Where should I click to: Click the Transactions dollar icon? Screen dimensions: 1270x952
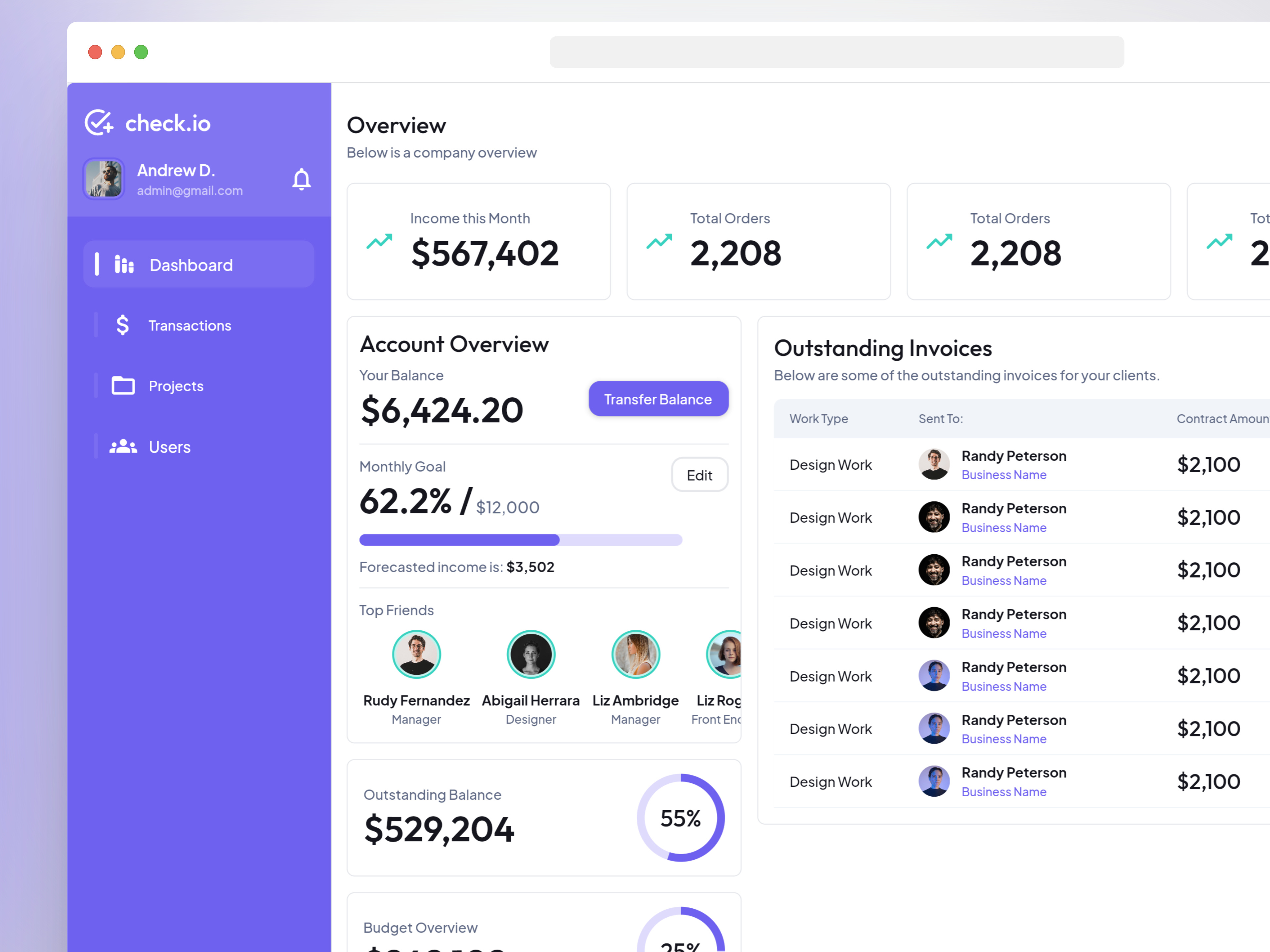click(122, 325)
